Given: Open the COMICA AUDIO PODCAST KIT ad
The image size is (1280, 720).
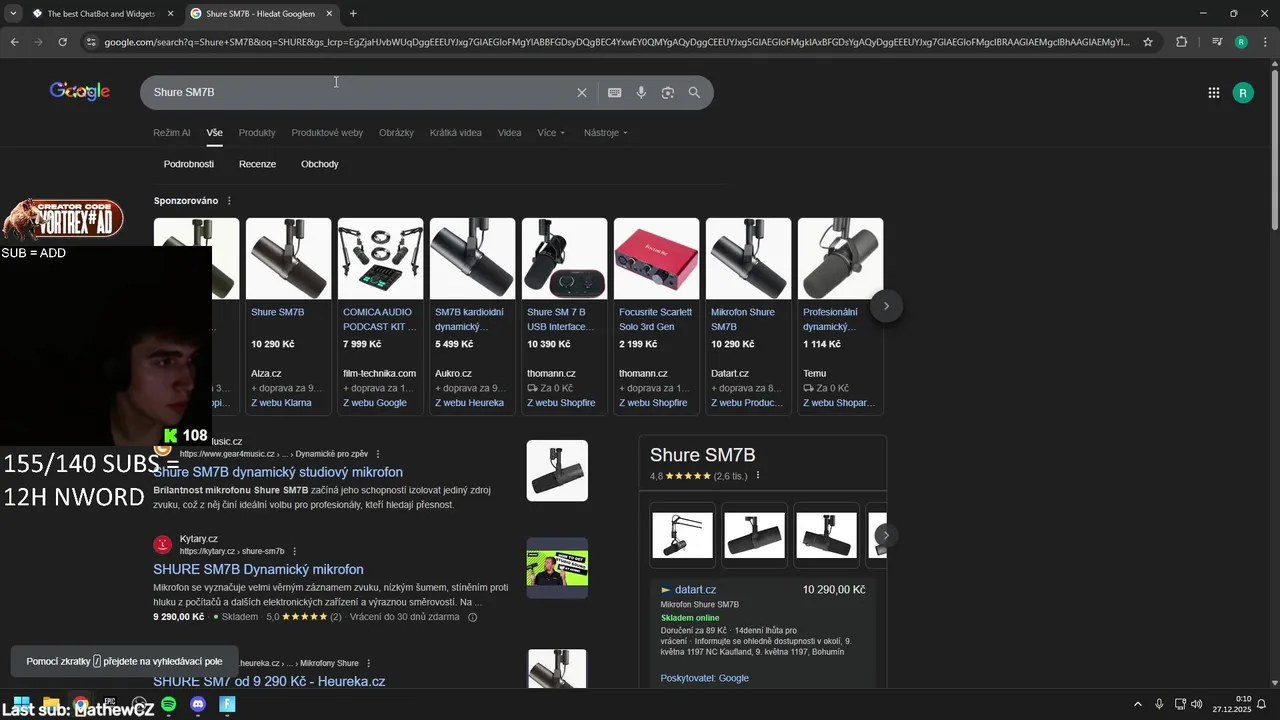Looking at the screenshot, I should point(380,314).
